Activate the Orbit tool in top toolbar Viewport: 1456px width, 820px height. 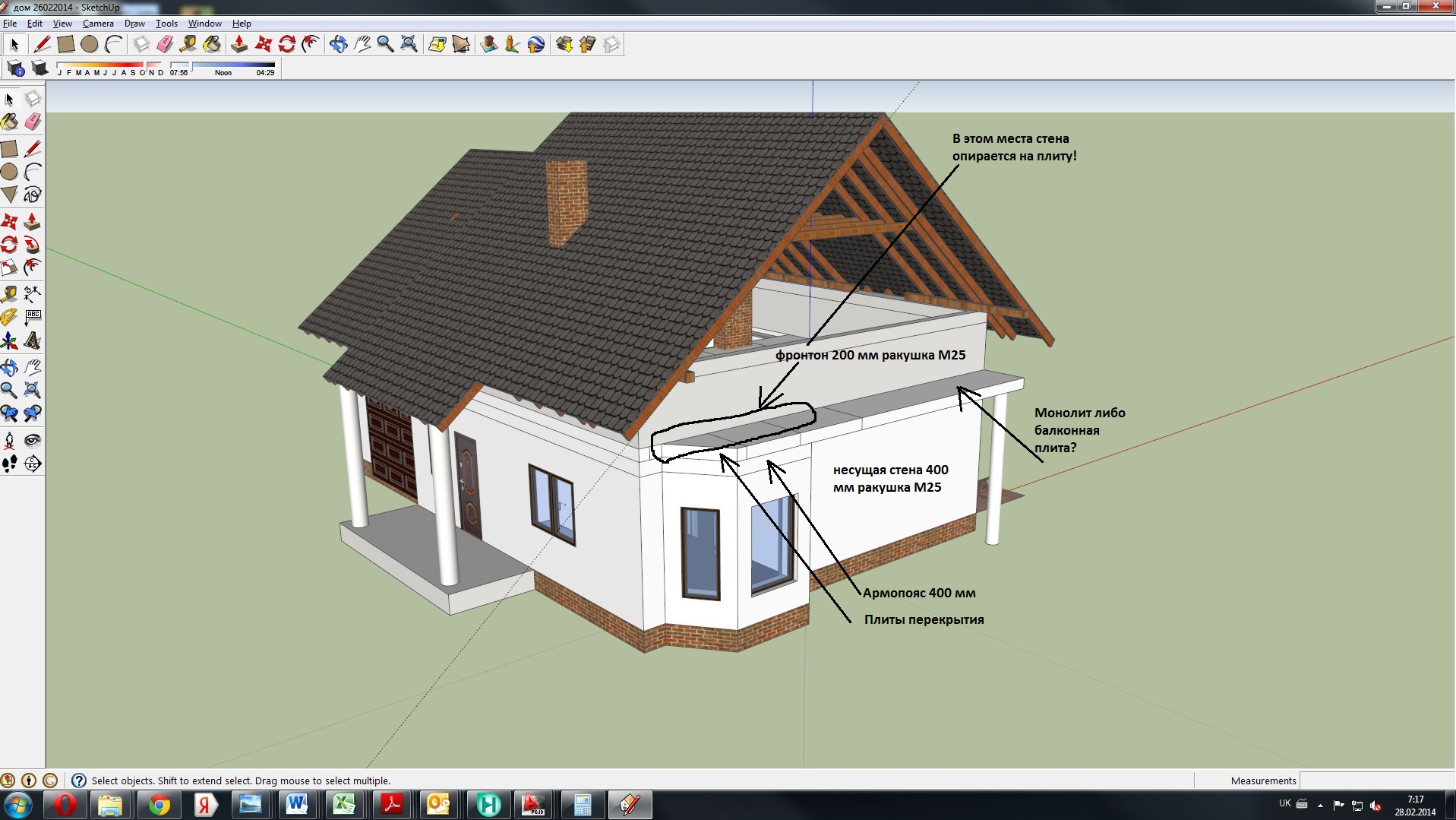tap(339, 44)
